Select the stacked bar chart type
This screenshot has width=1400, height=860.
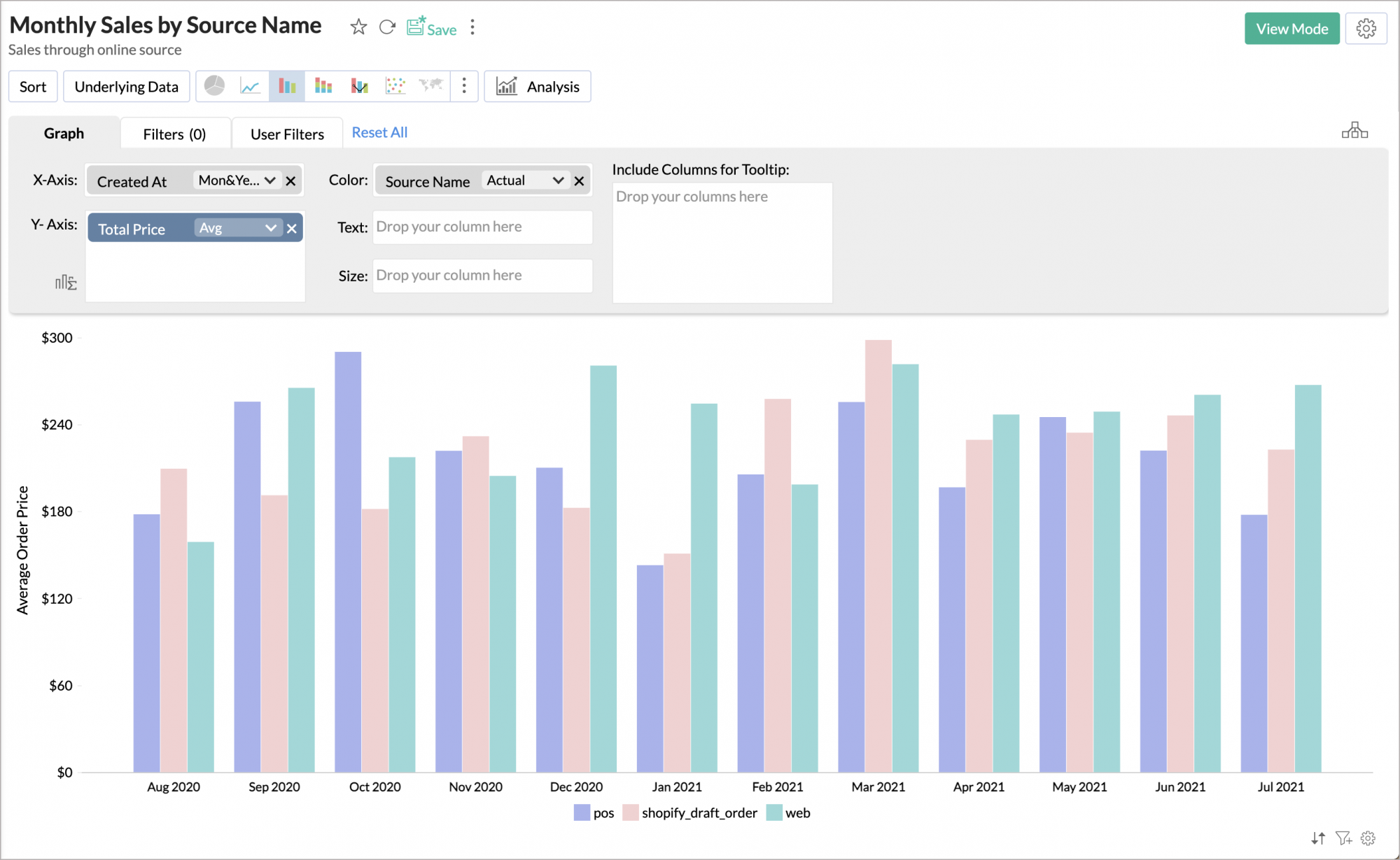tap(323, 85)
